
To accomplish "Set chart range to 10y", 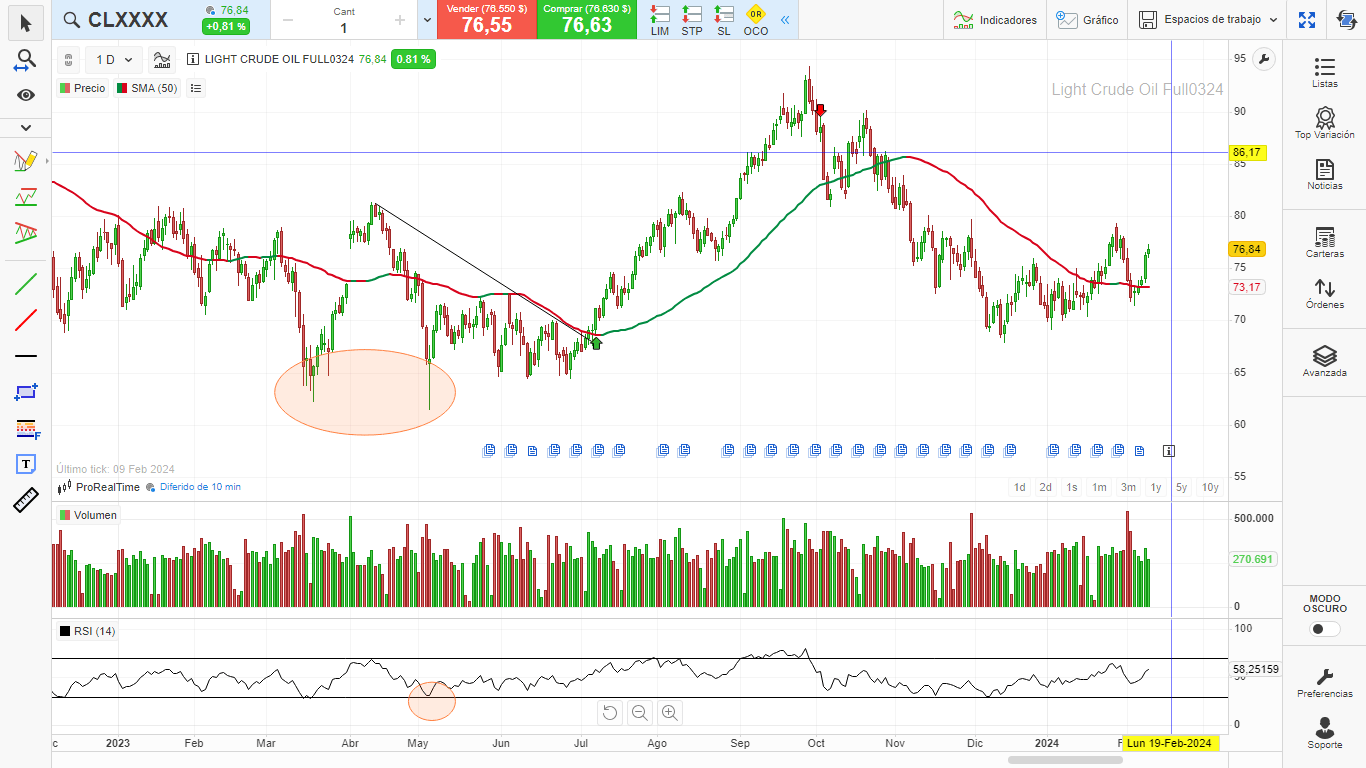I will click(x=1210, y=487).
